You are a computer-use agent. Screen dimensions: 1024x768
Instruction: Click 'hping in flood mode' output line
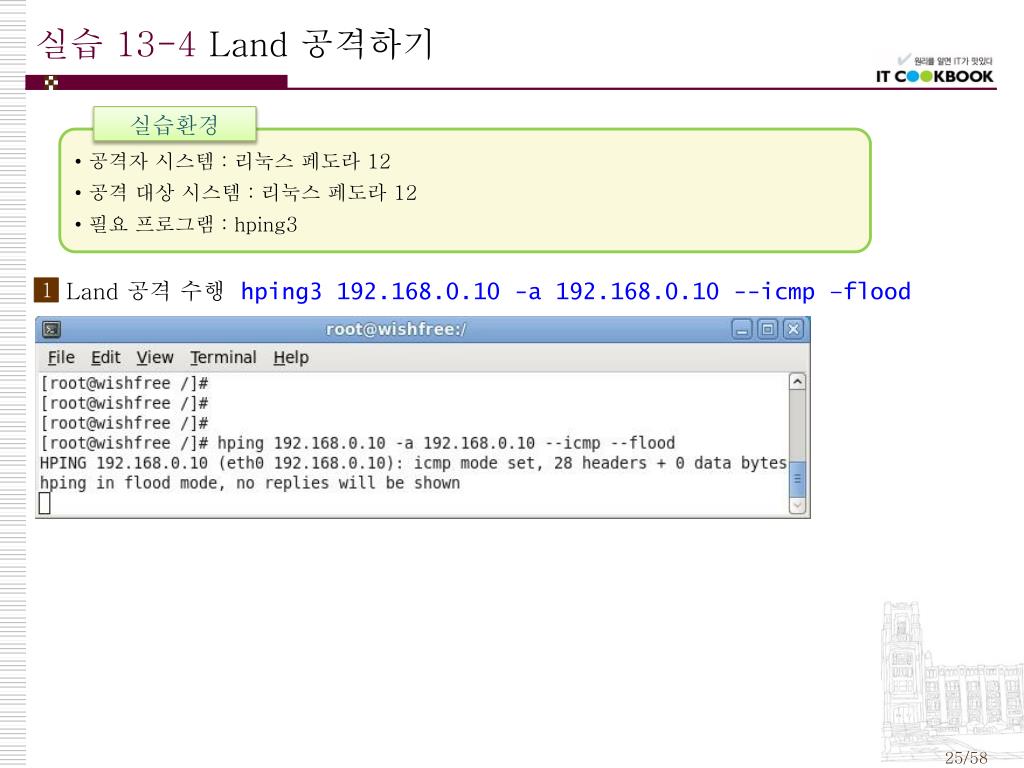tap(250, 483)
